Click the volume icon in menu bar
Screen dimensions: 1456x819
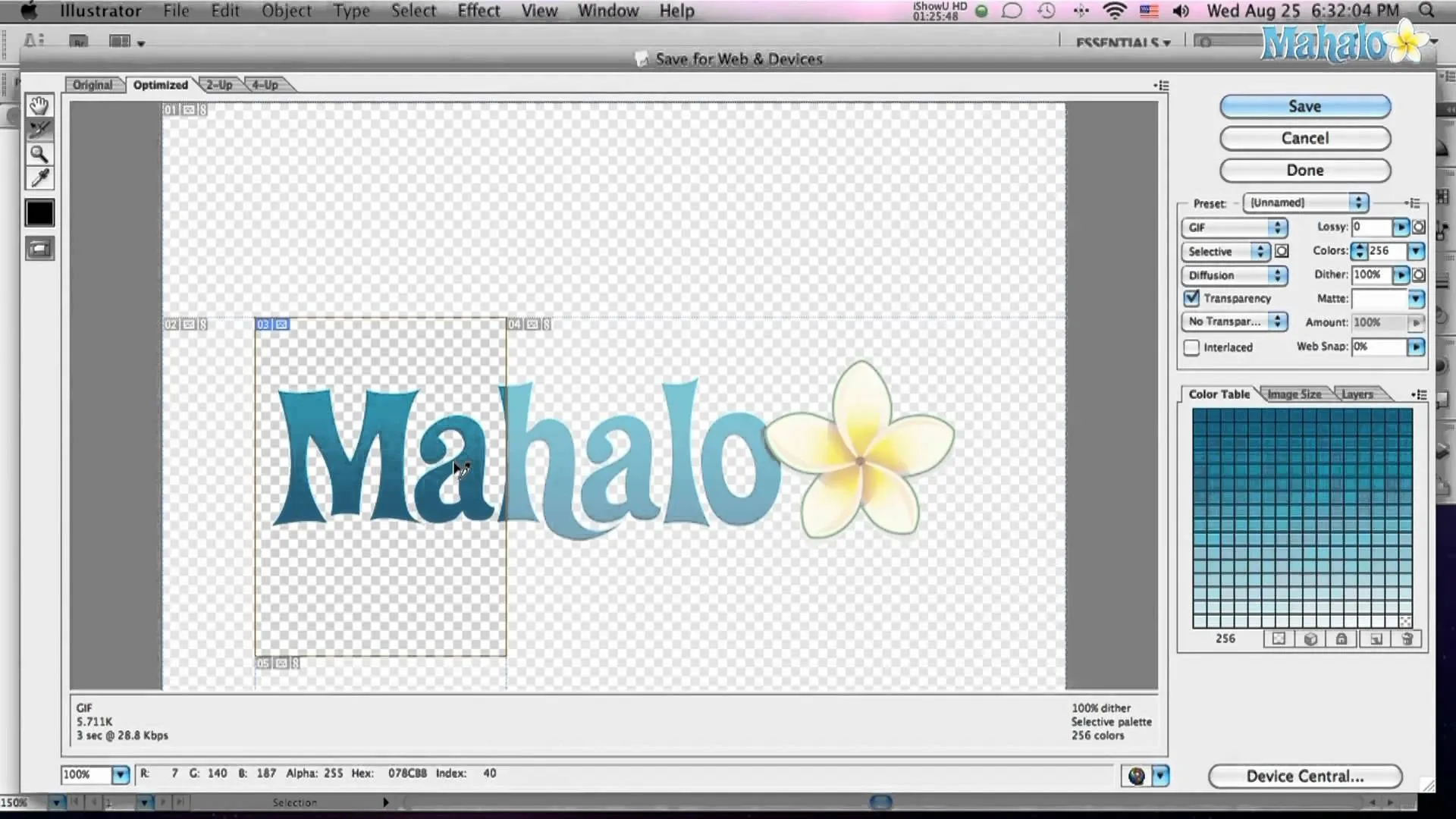1181,11
